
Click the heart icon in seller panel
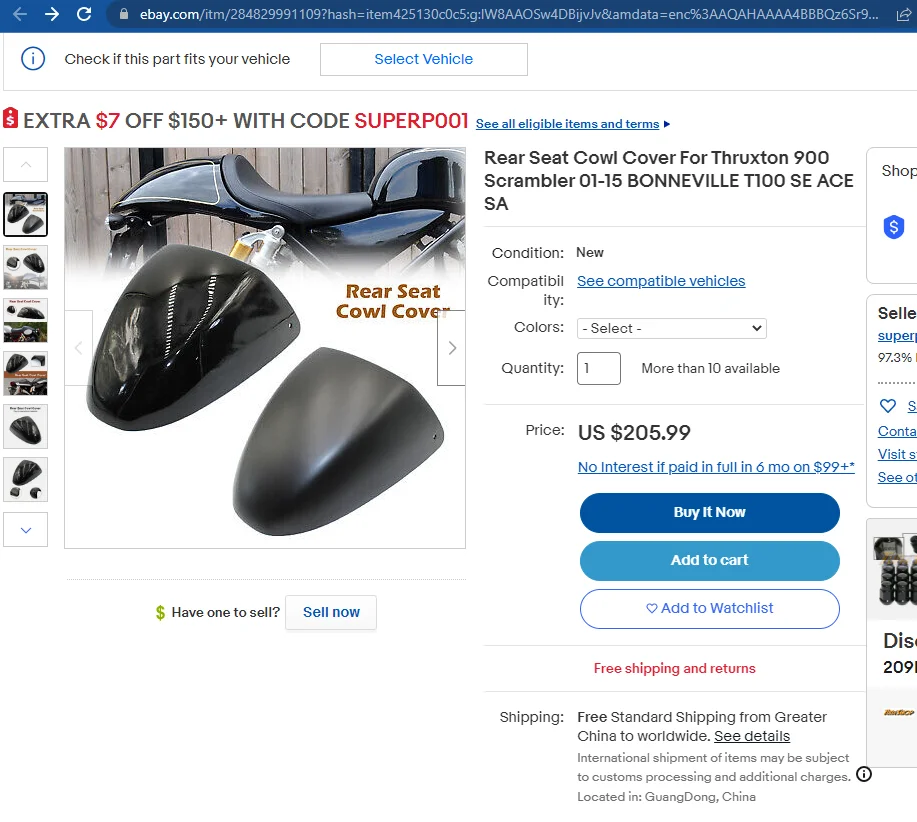click(888, 406)
